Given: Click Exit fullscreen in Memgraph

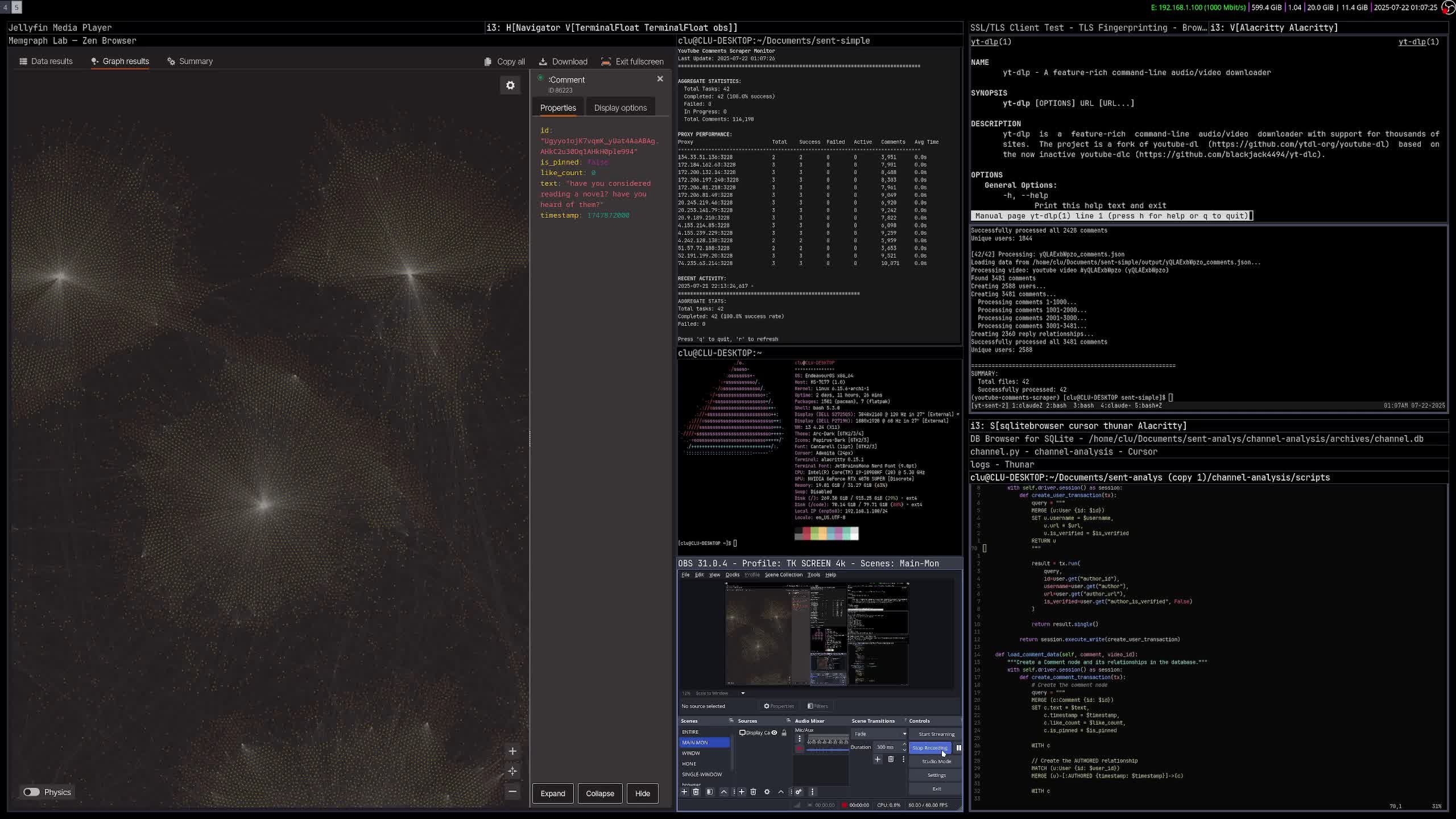Looking at the screenshot, I should pyautogui.click(x=632, y=61).
